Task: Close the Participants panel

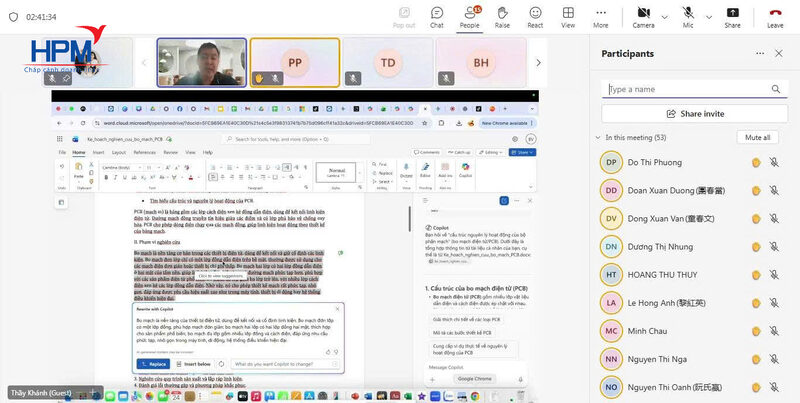Action: 778,53
